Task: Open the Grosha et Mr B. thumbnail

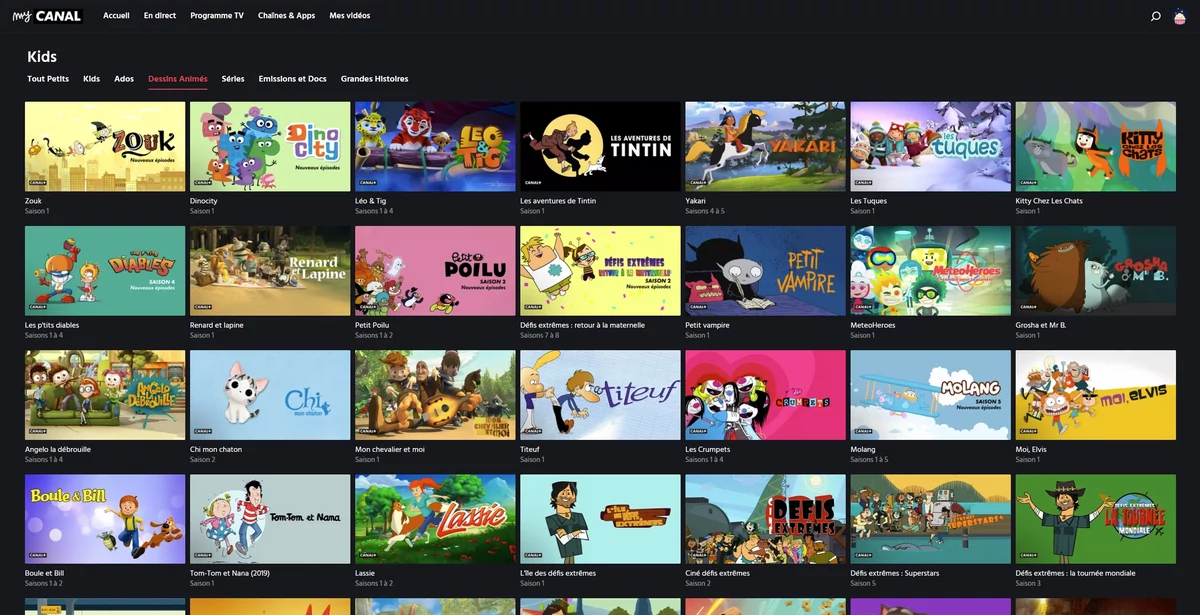Action: point(1095,270)
